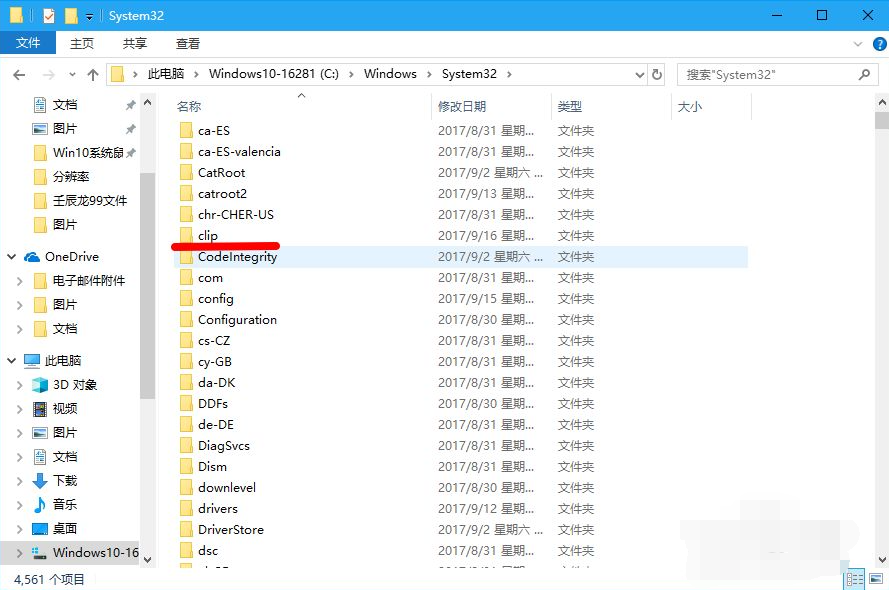Click the Properties quick access toolbar icon
The height and width of the screenshot is (590, 889).
click(49, 16)
